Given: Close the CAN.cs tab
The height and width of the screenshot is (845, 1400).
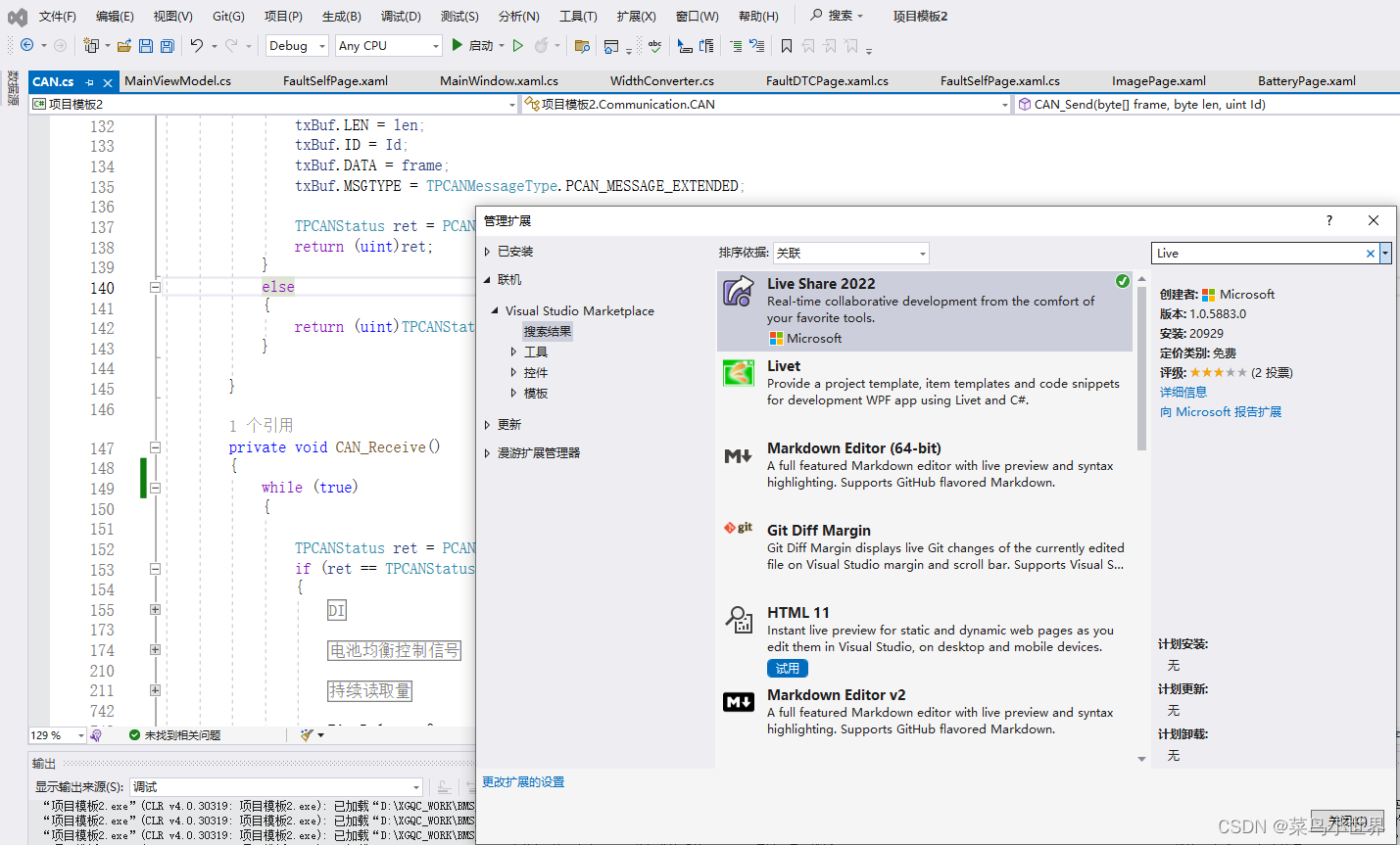Looking at the screenshot, I should (x=108, y=82).
